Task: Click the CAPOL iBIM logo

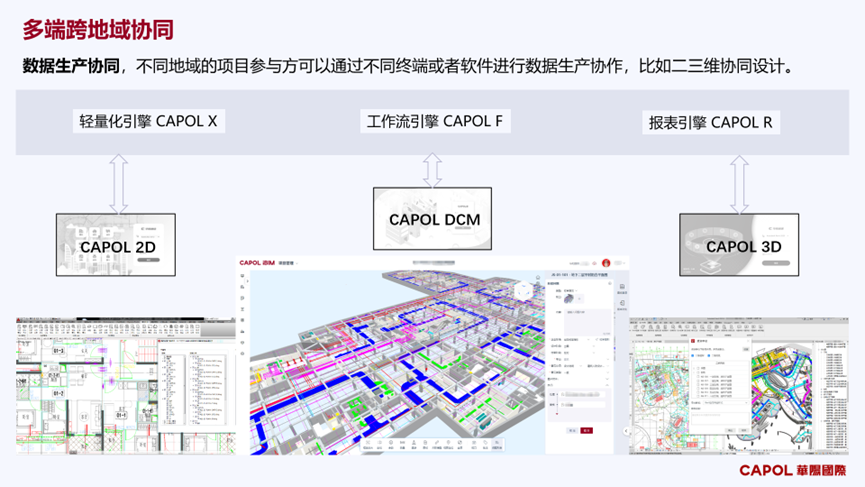Action: (x=257, y=263)
